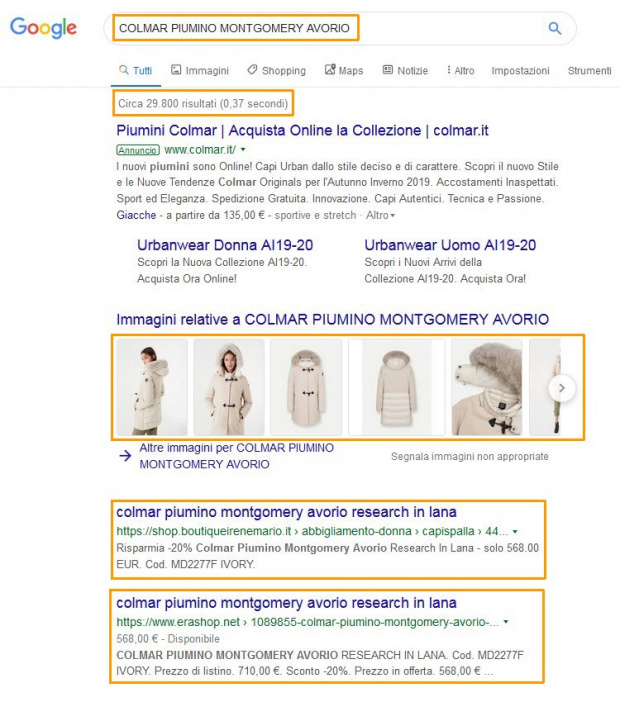Open the erashop.net result title
This screenshot has width=620, height=702.
tap(286, 603)
